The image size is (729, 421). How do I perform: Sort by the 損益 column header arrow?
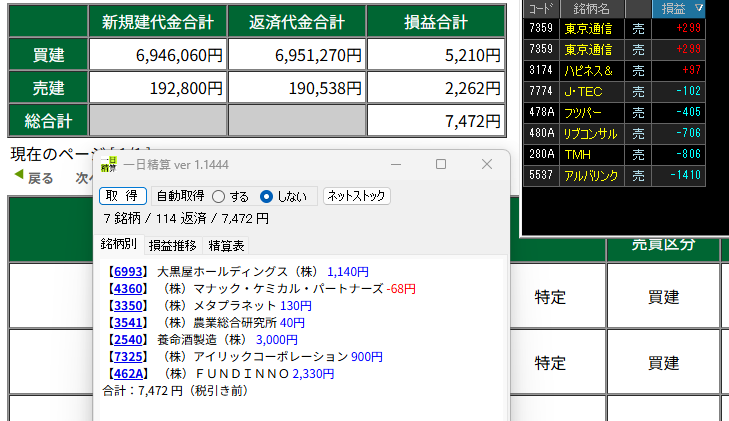click(x=699, y=8)
